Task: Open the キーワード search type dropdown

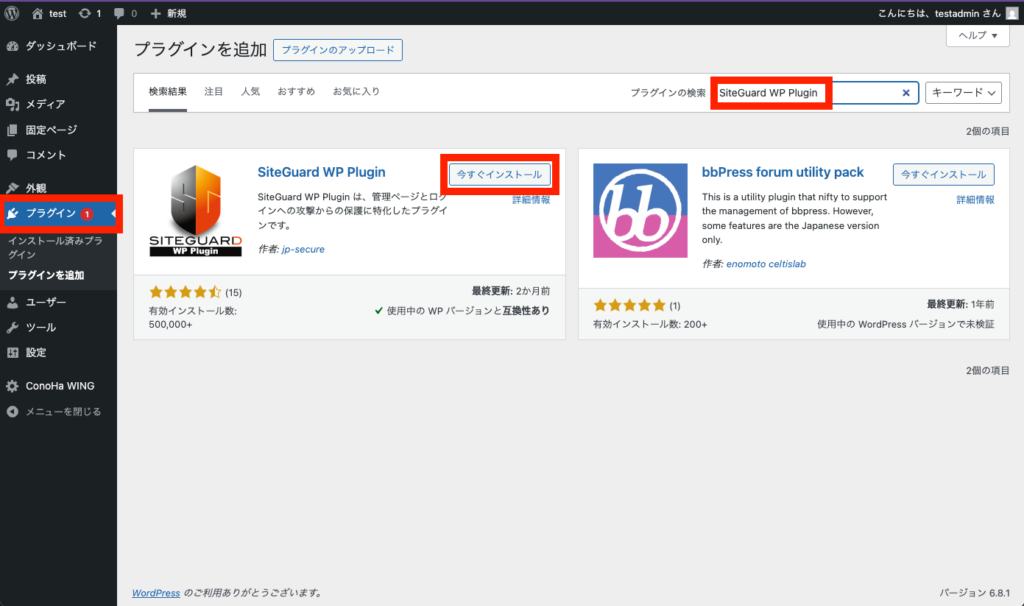Action: 963,93
